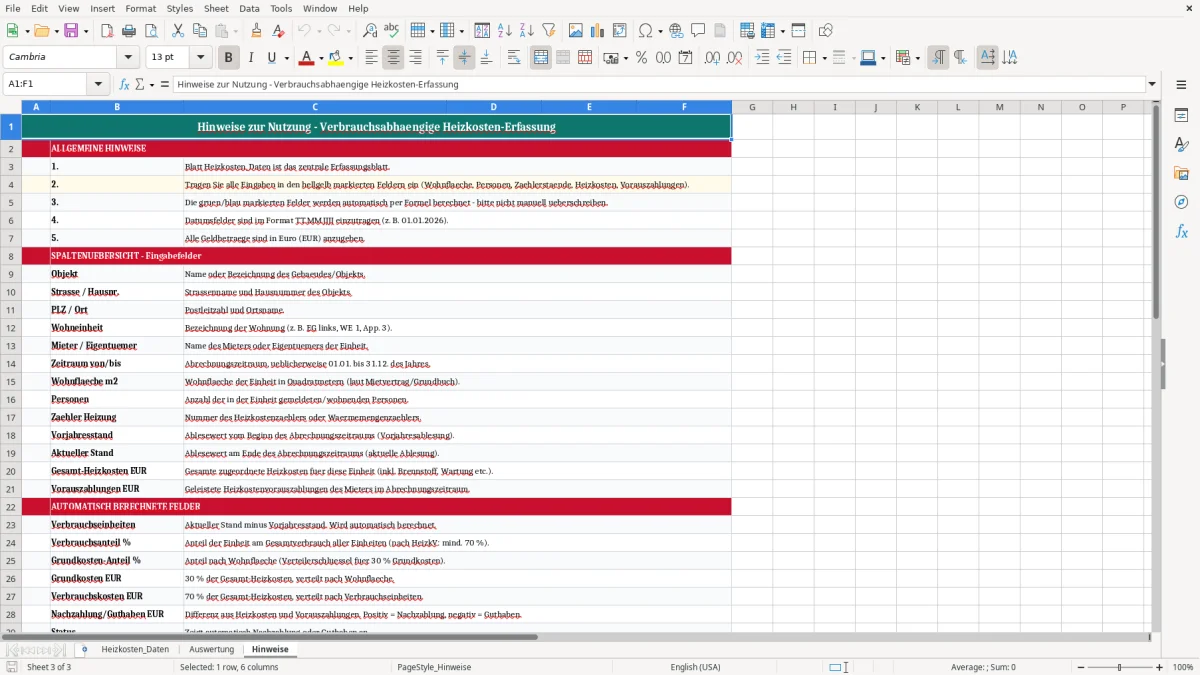Screen dimensions: 1200x675
Task: Open the Sheet menu
Action: coord(216,8)
